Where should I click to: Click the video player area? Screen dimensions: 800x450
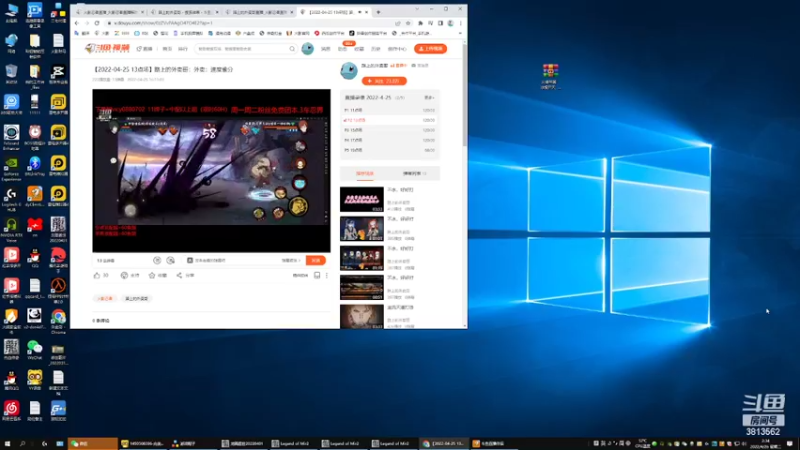pyautogui.click(x=211, y=171)
